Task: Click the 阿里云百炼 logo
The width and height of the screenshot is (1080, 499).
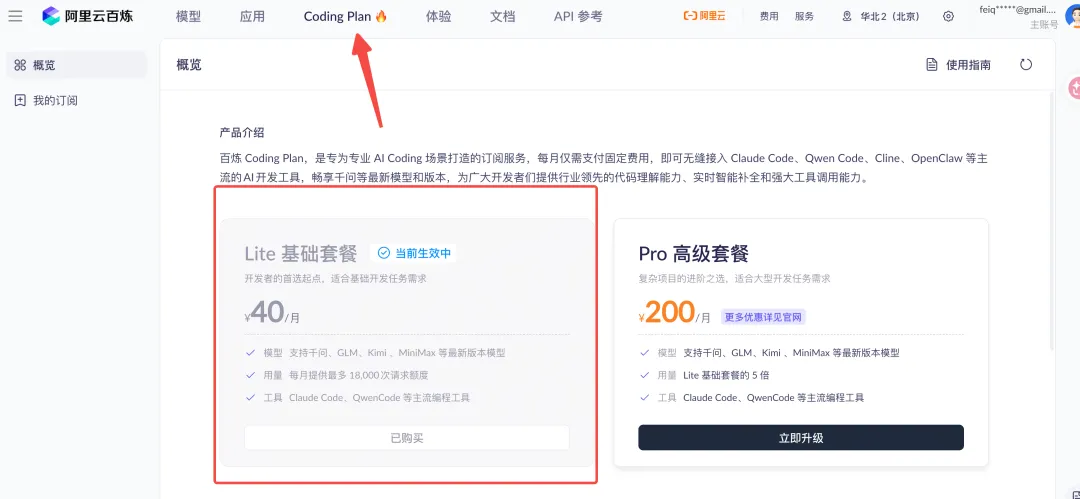Action: point(87,16)
